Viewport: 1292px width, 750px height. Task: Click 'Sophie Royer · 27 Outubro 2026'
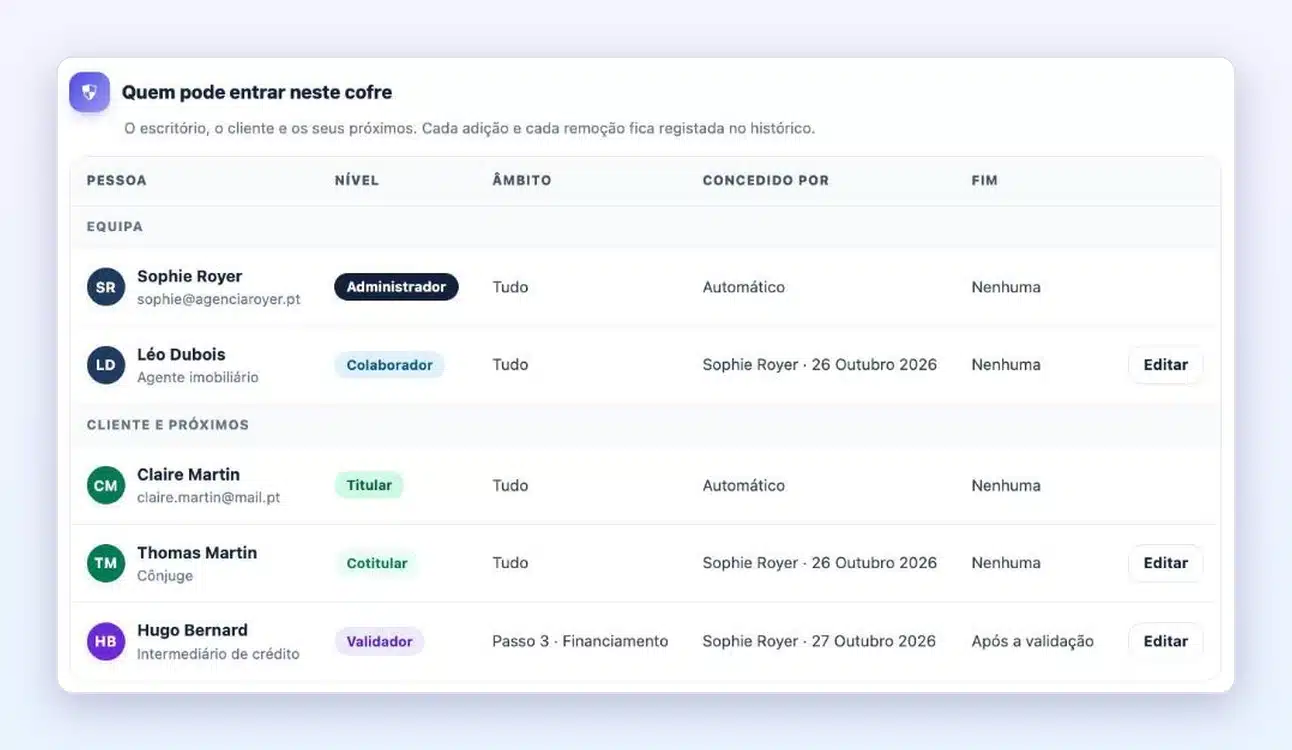(819, 641)
